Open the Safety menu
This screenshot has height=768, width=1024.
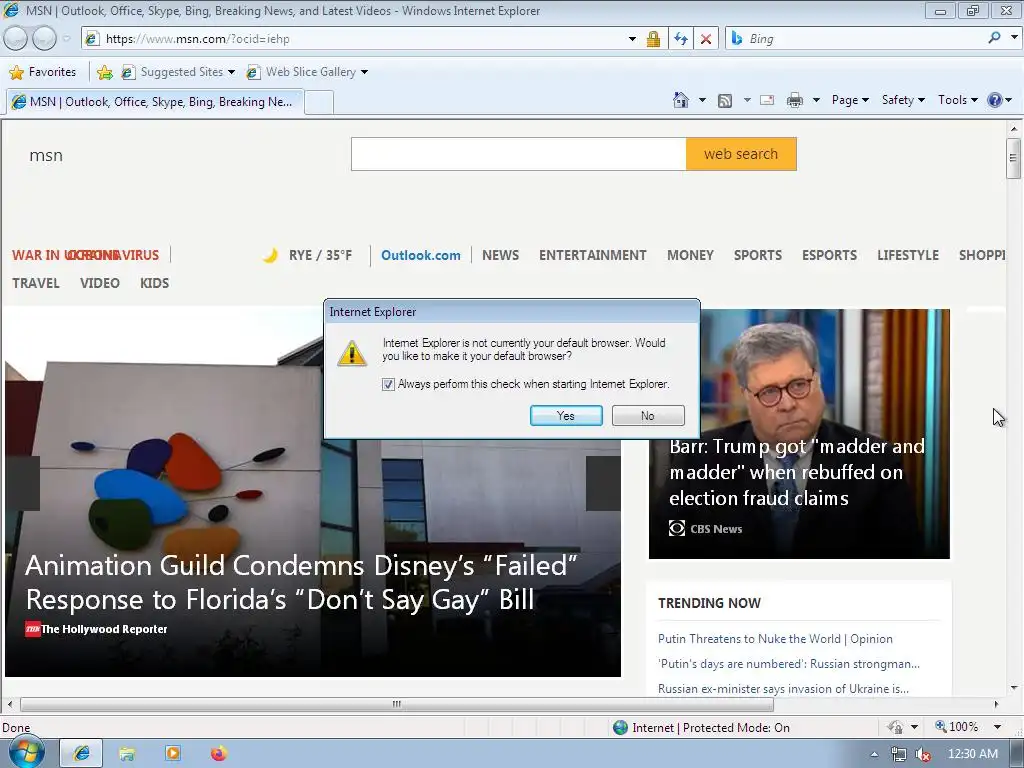coord(903,100)
